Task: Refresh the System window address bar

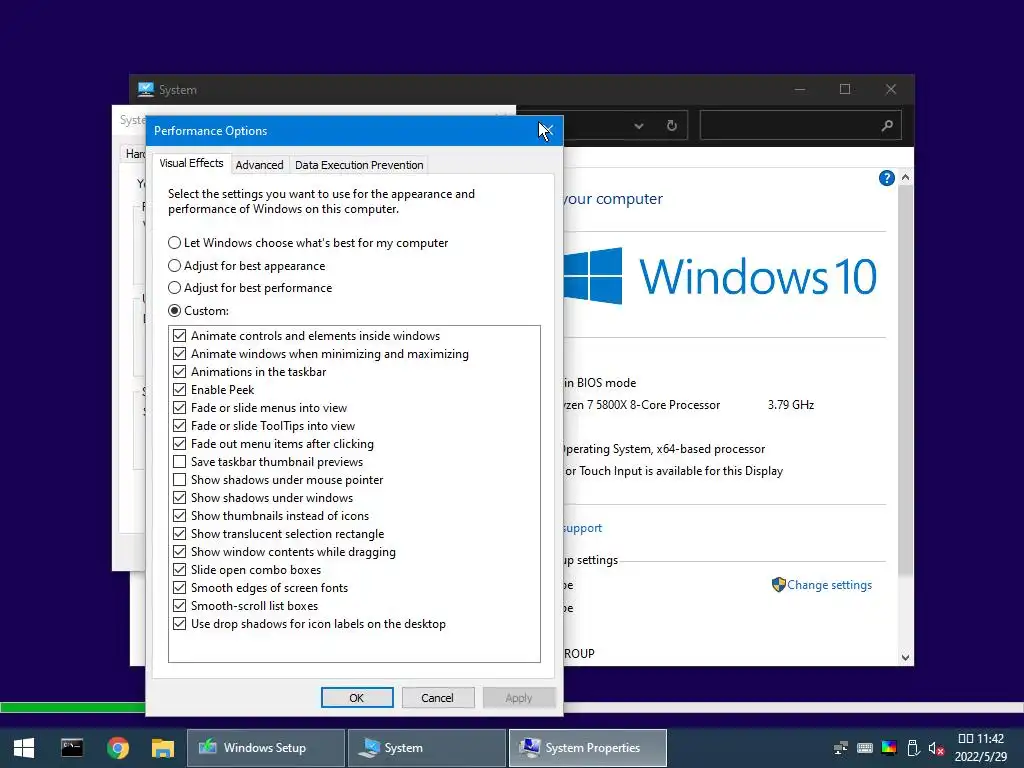Action: click(x=671, y=125)
